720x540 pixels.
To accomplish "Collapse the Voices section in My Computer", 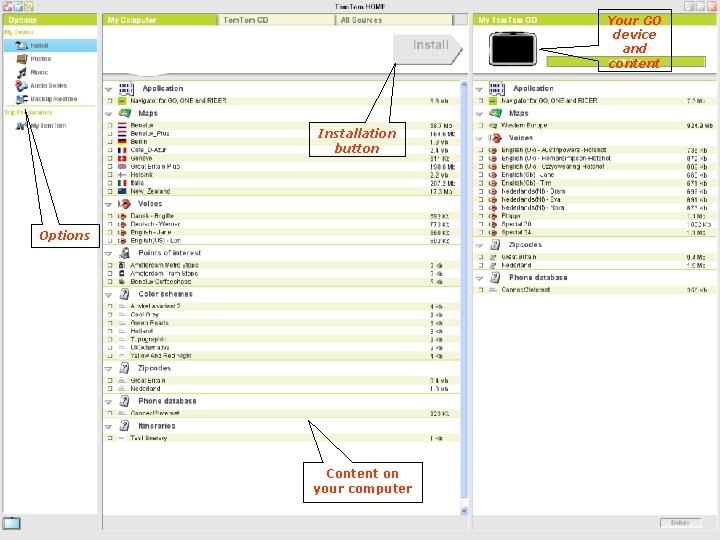I will click(x=108, y=204).
